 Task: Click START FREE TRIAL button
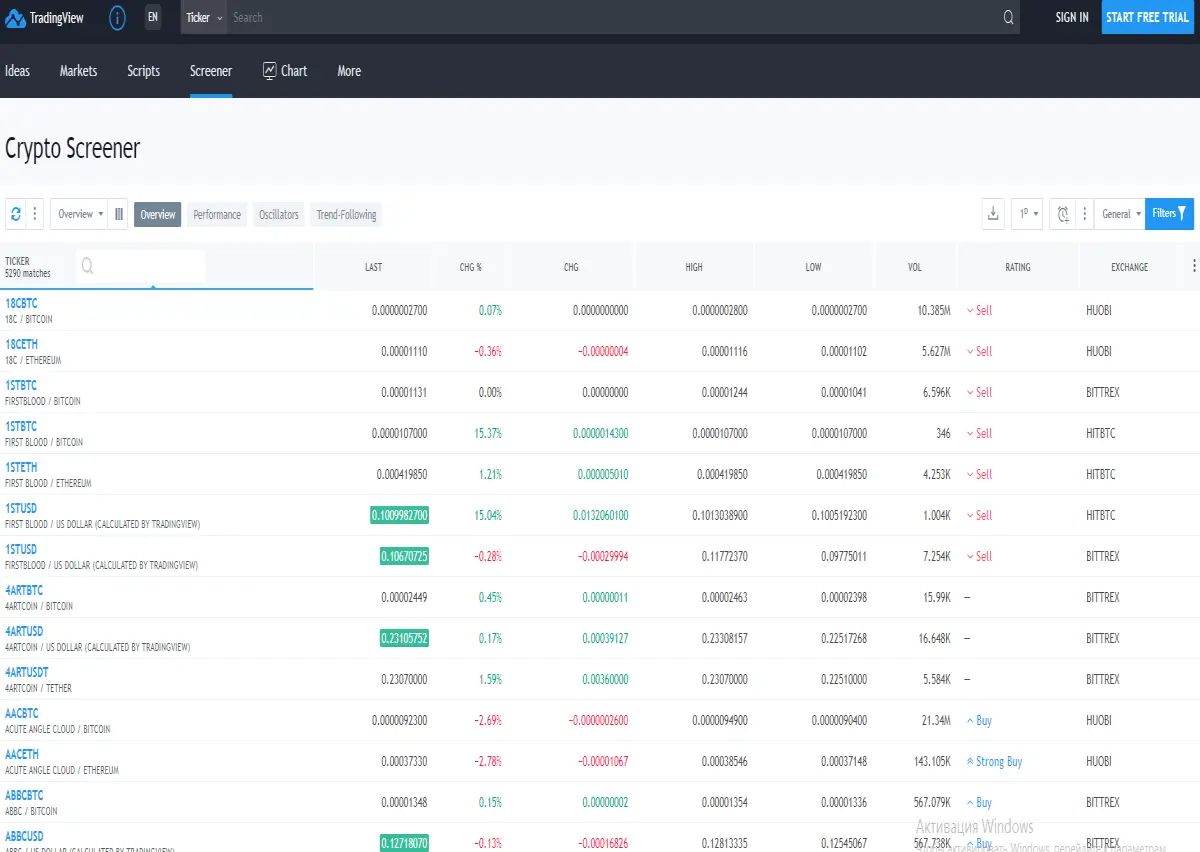[x=1147, y=17]
